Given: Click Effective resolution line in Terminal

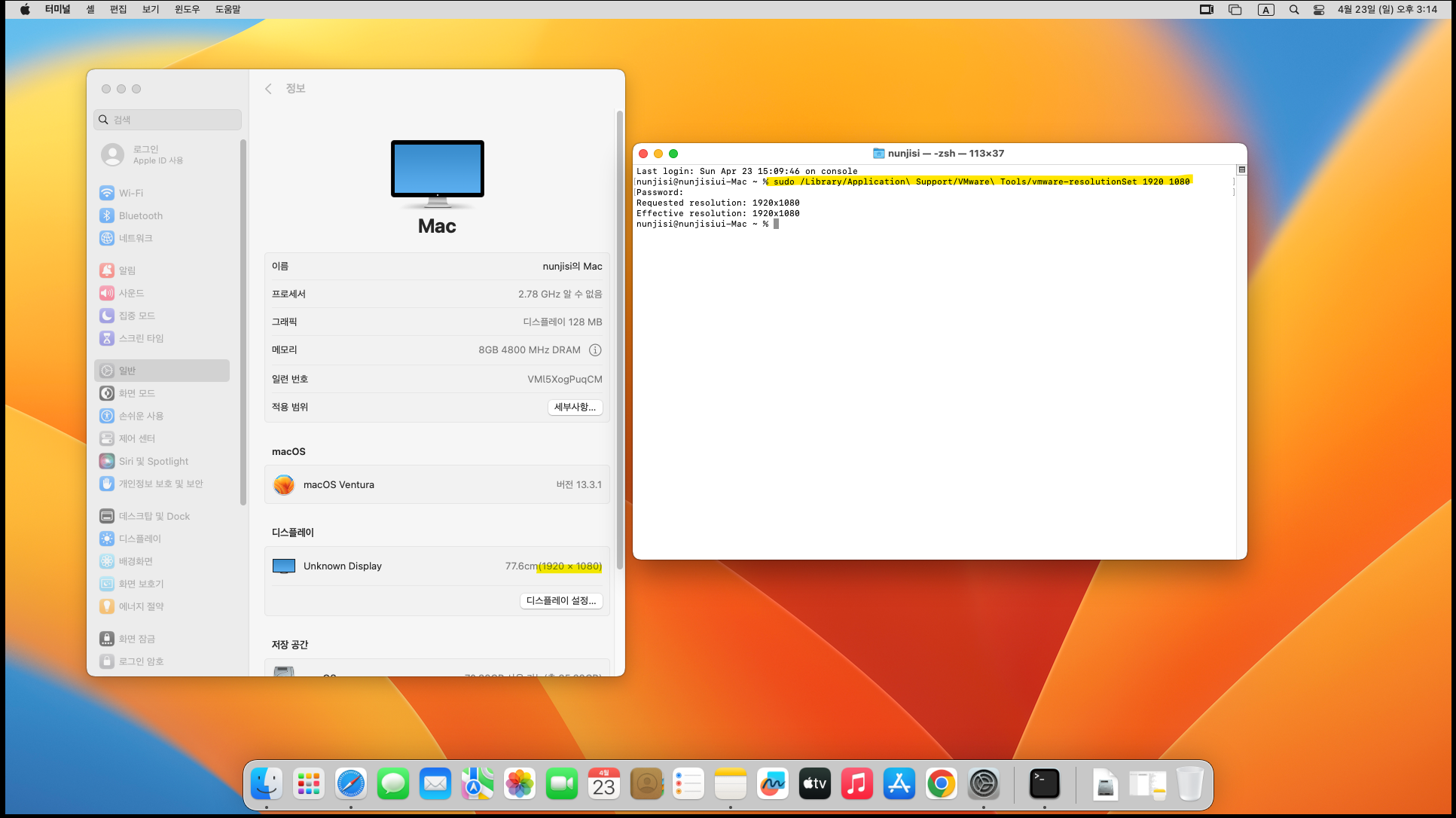Looking at the screenshot, I should point(718,213).
